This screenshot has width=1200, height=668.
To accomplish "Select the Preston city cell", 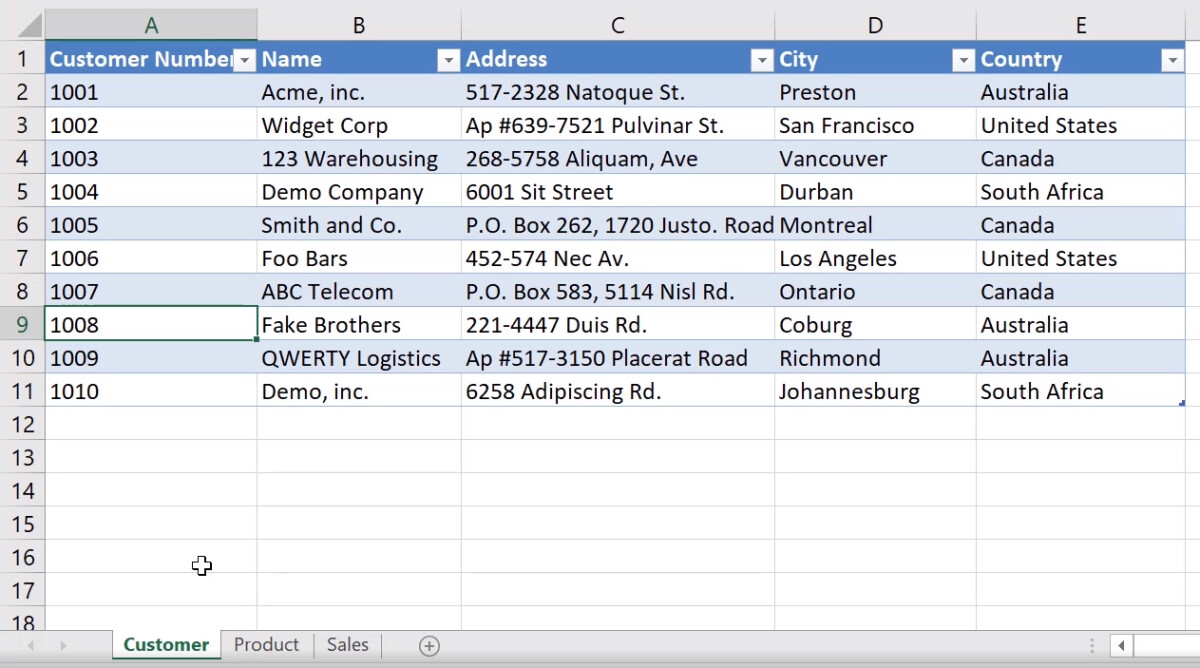I will click(x=875, y=92).
